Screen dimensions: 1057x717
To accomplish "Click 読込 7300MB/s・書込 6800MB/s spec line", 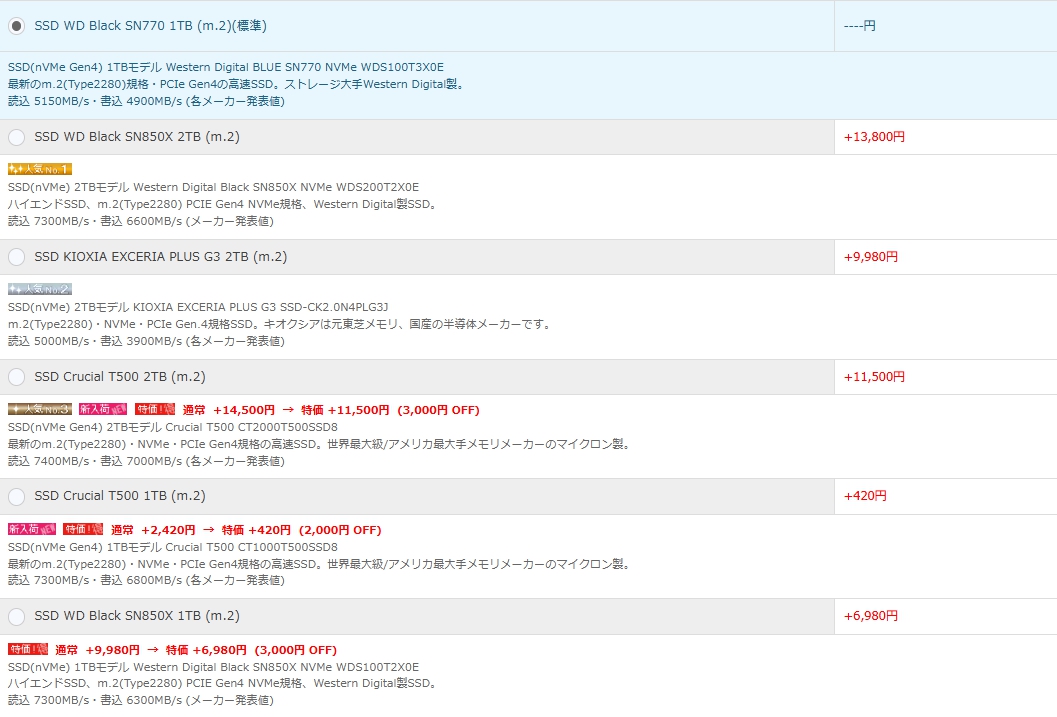I will pos(146,580).
